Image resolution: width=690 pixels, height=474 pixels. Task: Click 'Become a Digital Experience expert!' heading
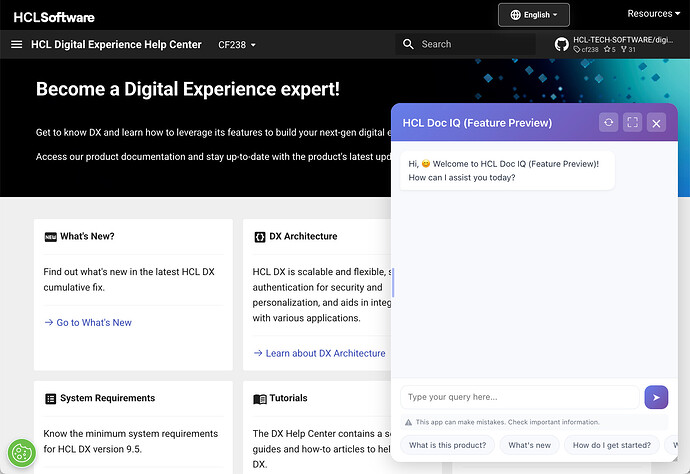(x=187, y=89)
